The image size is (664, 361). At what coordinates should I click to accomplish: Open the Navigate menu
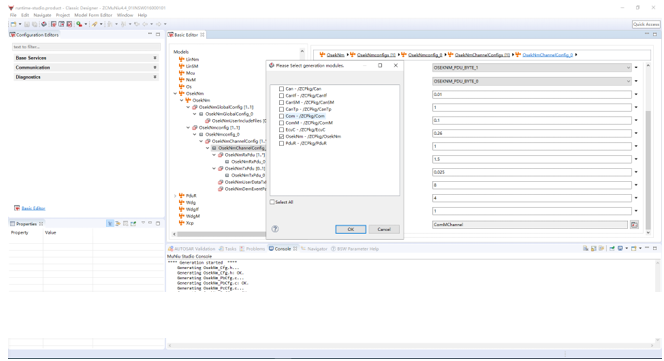tap(42, 15)
